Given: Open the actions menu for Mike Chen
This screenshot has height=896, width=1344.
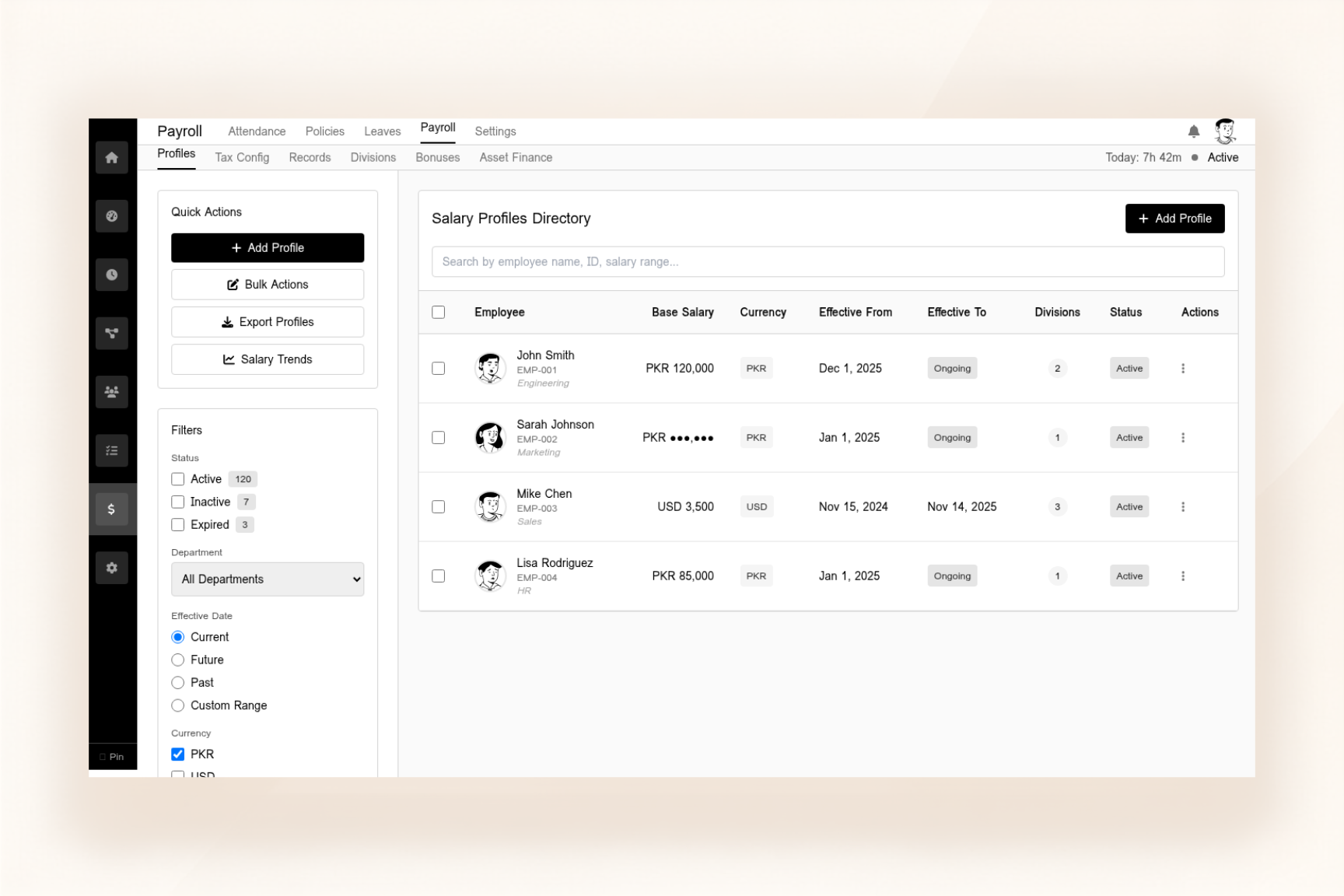Looking at the screenshot, I should pyautogui.click(x=1183, y=507).
